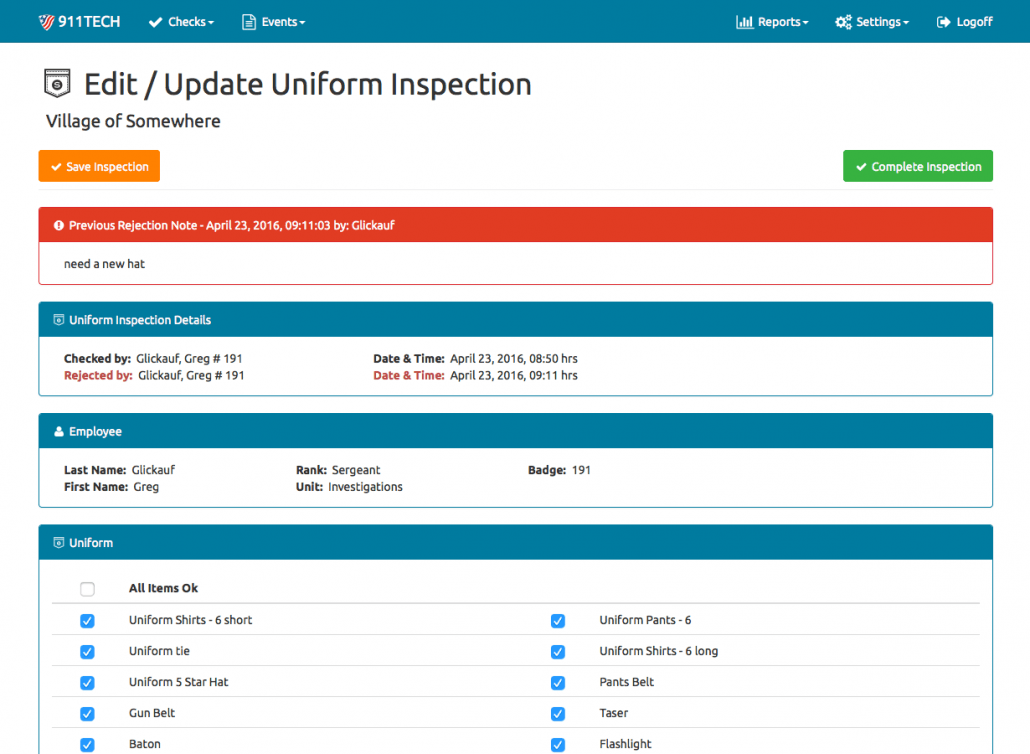
Task: Open the Events dropdown menu
Action: tap(273, 20)
